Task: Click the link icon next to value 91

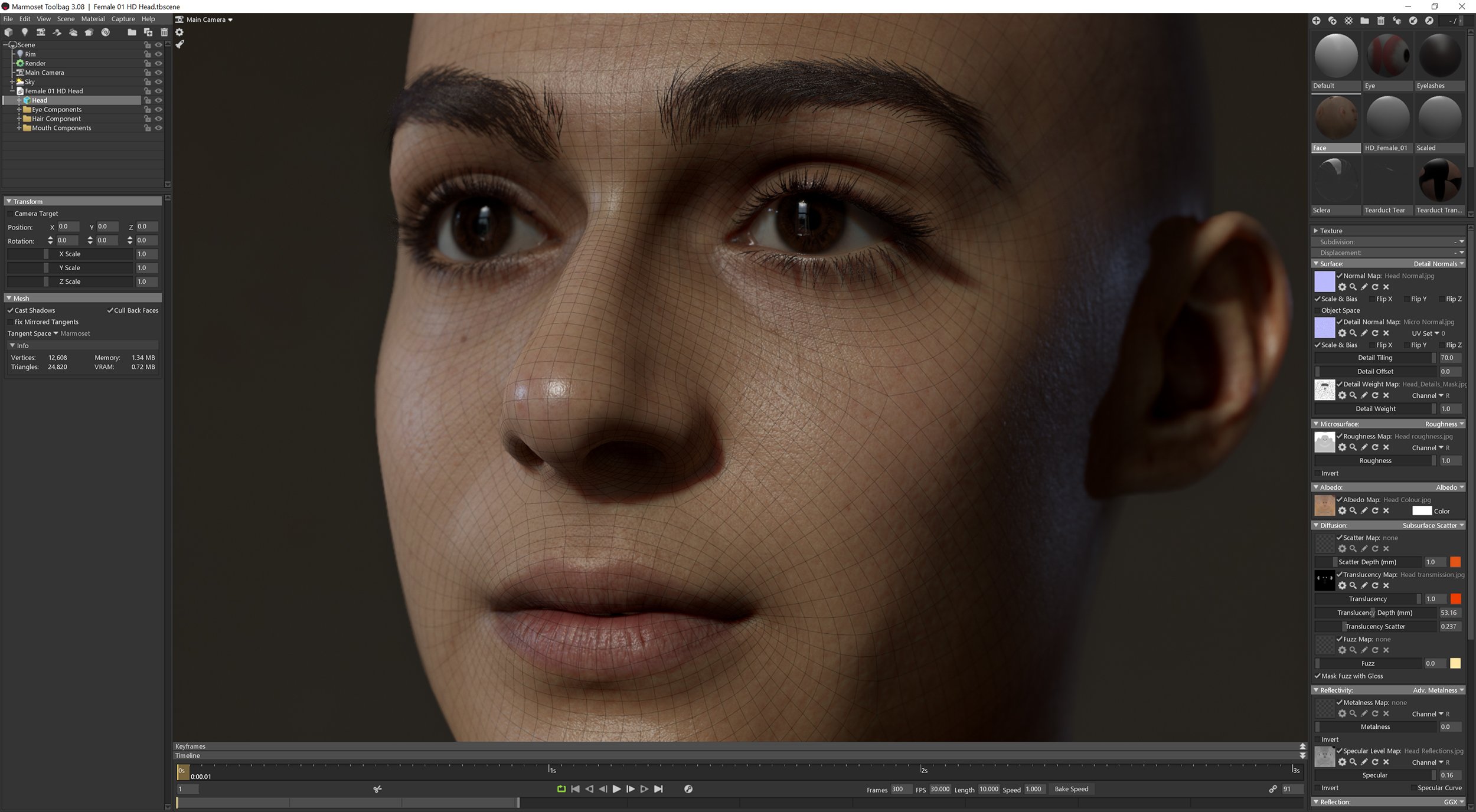Action: click(1273, 789)
